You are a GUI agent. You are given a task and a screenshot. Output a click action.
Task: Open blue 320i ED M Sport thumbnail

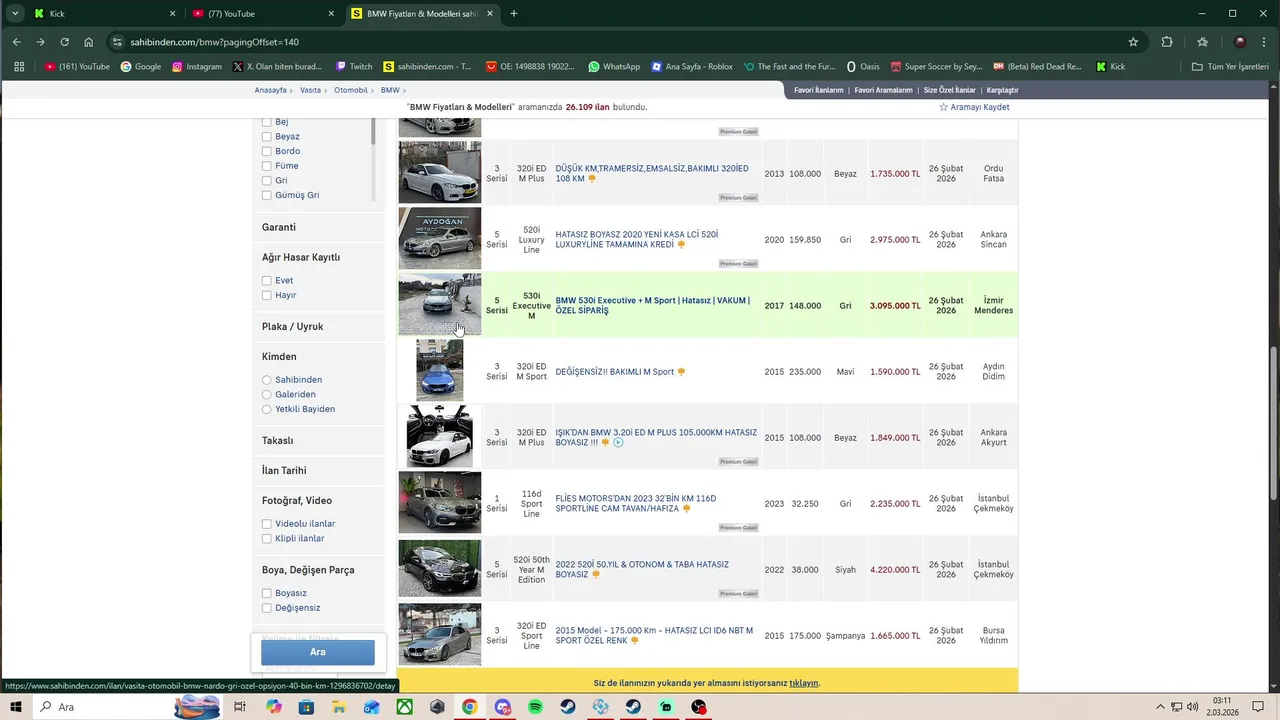point(440,370)
